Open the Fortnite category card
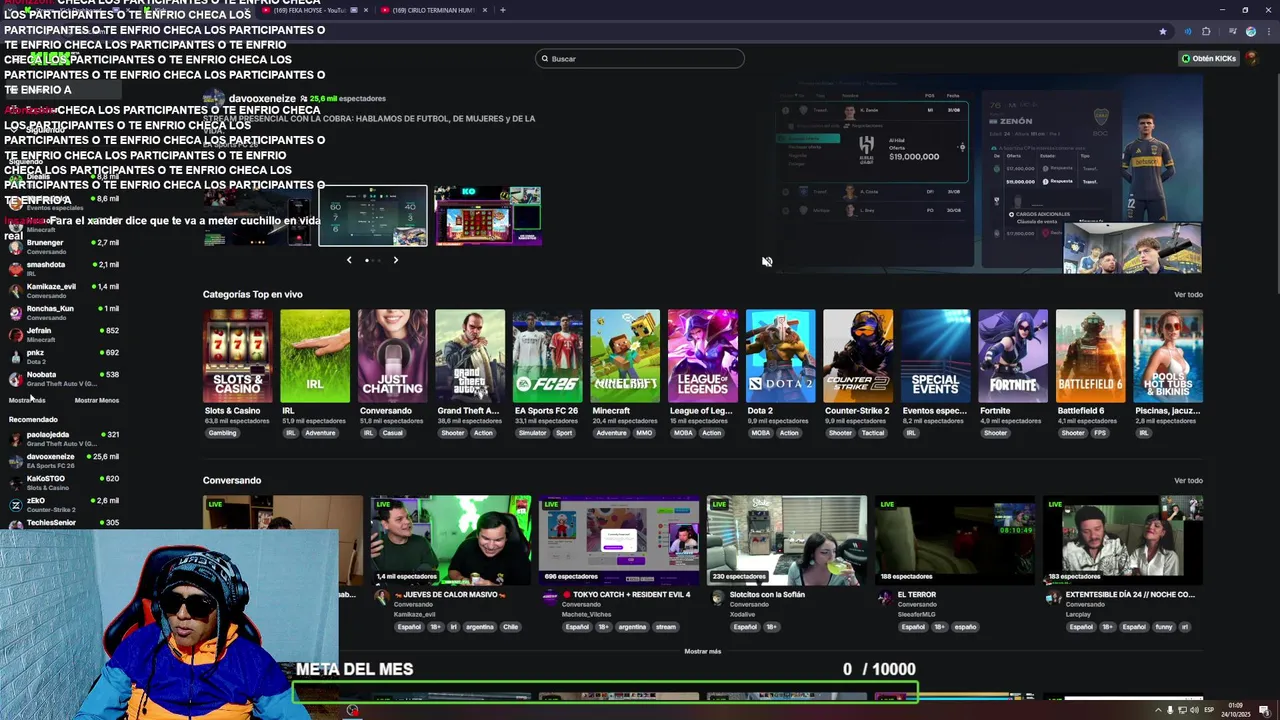Image resolution: width=1280 pixels, height=720 pixels. click(x=1013, y=356)
